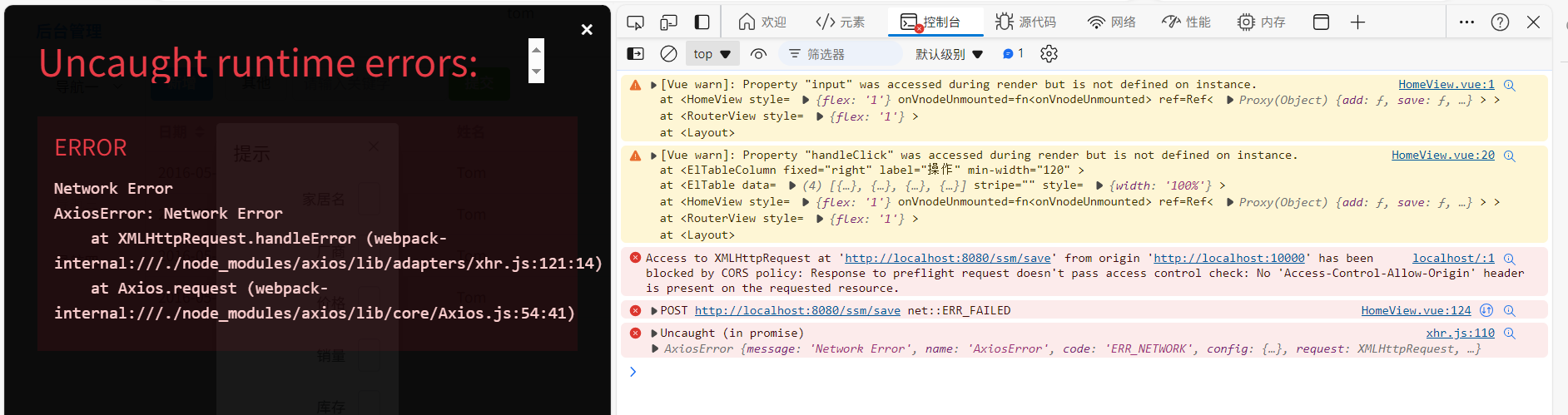Open the Application panel icon

(x=1321, y=22)
